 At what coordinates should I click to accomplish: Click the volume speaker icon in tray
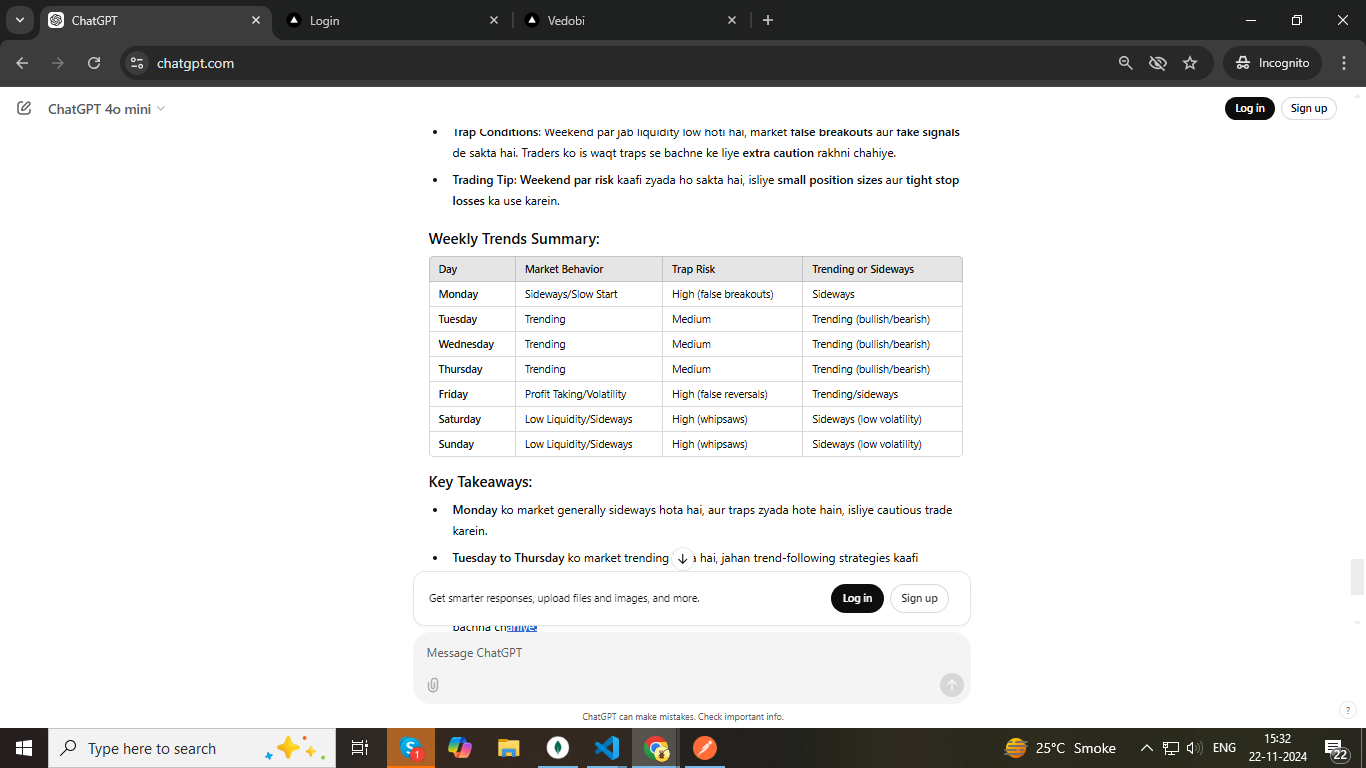(x=1194, y=748)
